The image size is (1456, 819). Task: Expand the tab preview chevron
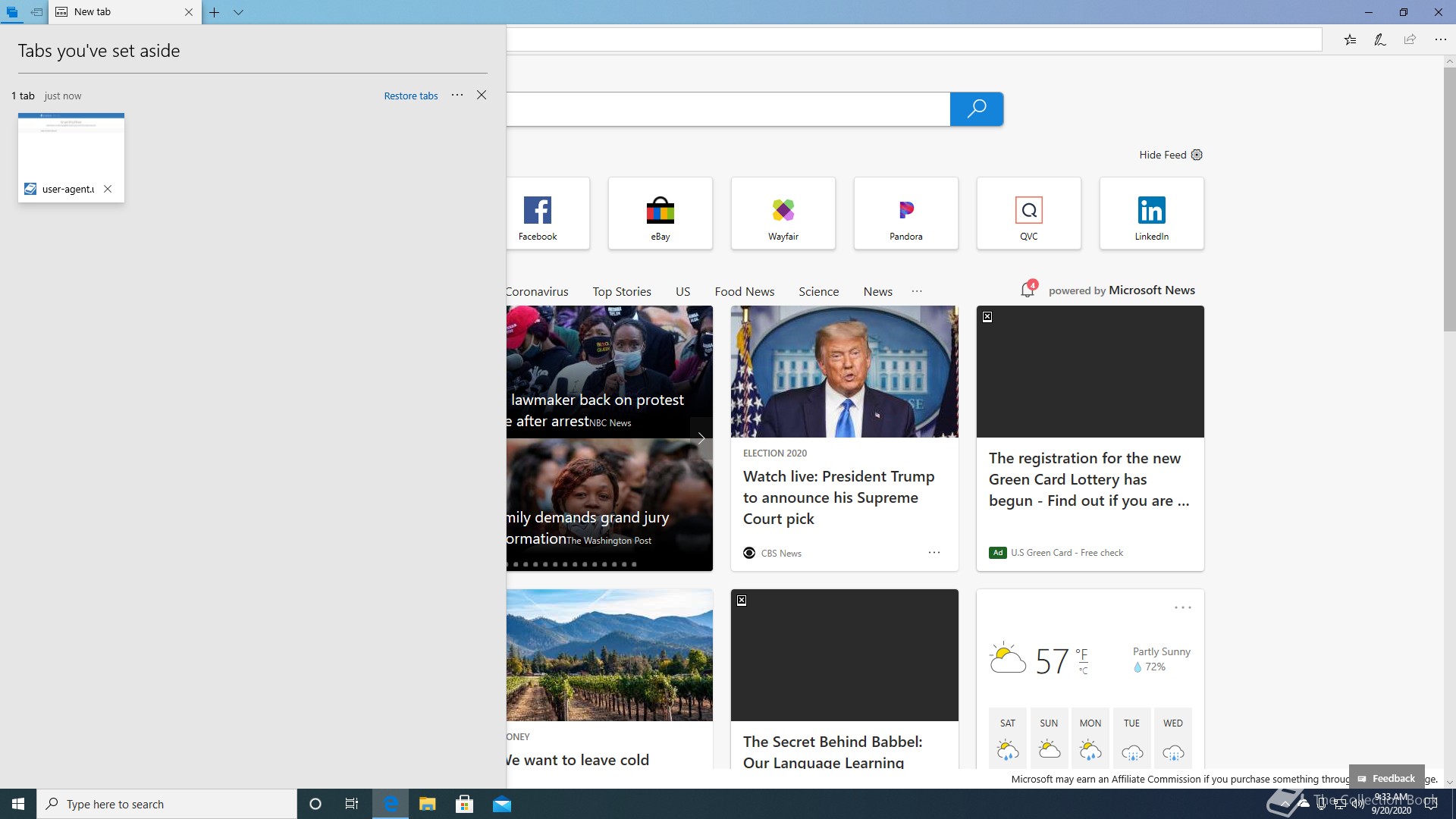click(238, 12)
